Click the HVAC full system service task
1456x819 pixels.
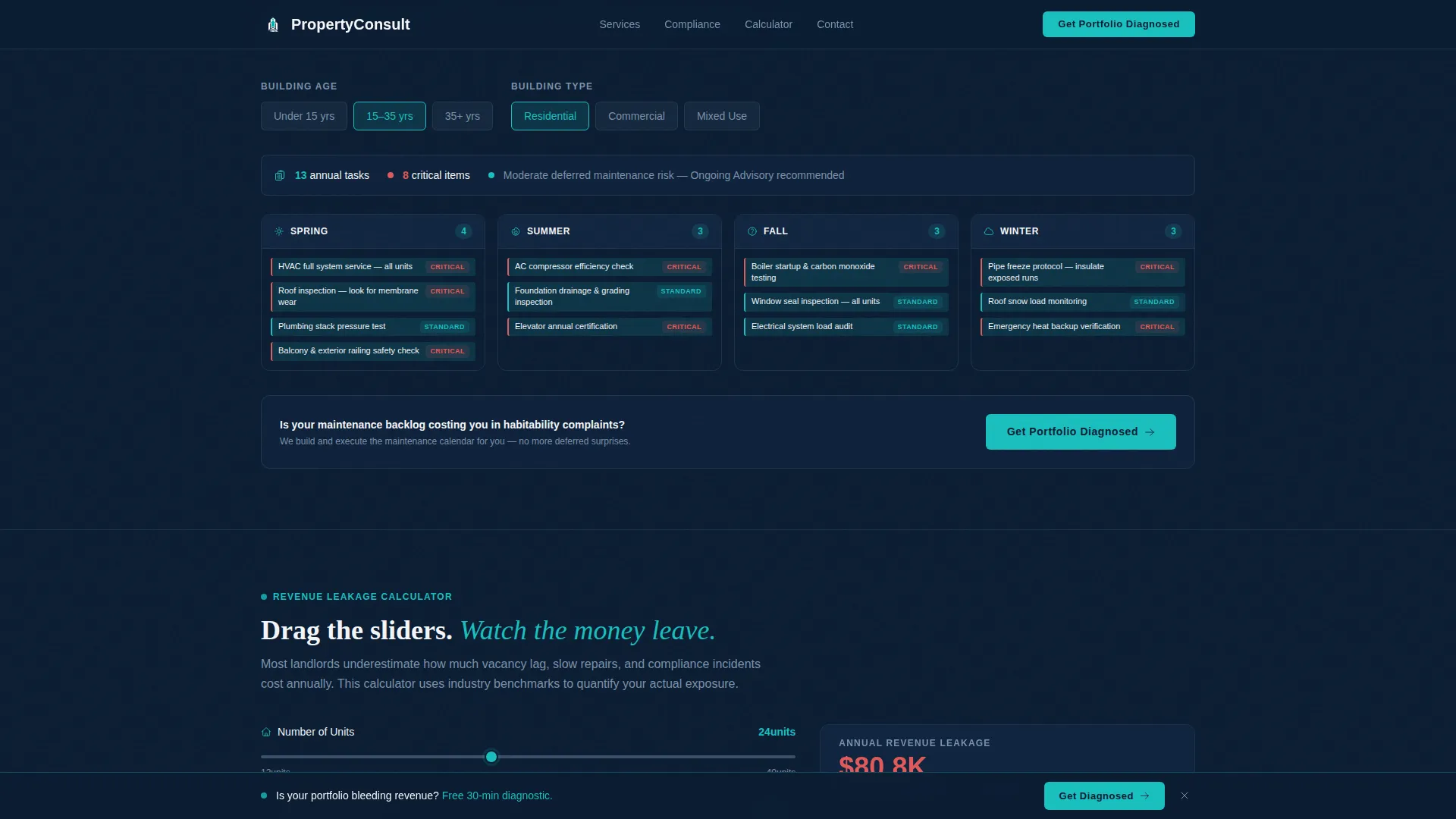coord(373,267)
